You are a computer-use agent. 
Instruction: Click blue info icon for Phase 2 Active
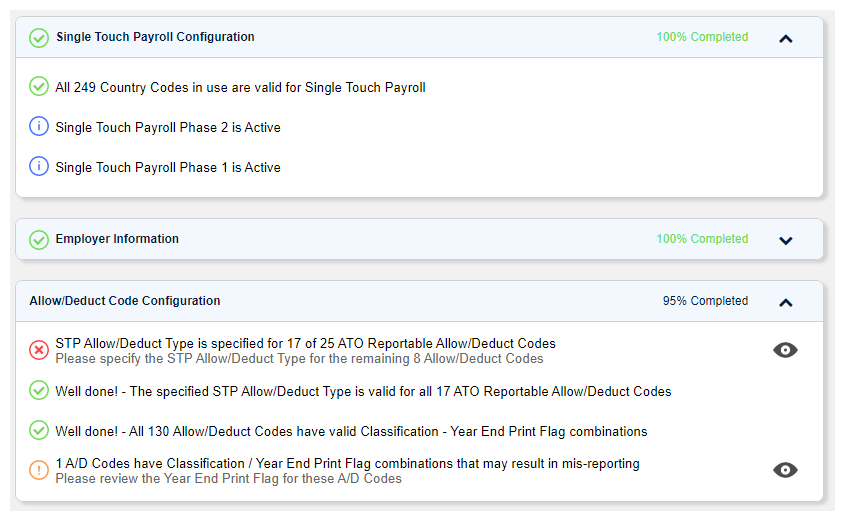(39, 127)
